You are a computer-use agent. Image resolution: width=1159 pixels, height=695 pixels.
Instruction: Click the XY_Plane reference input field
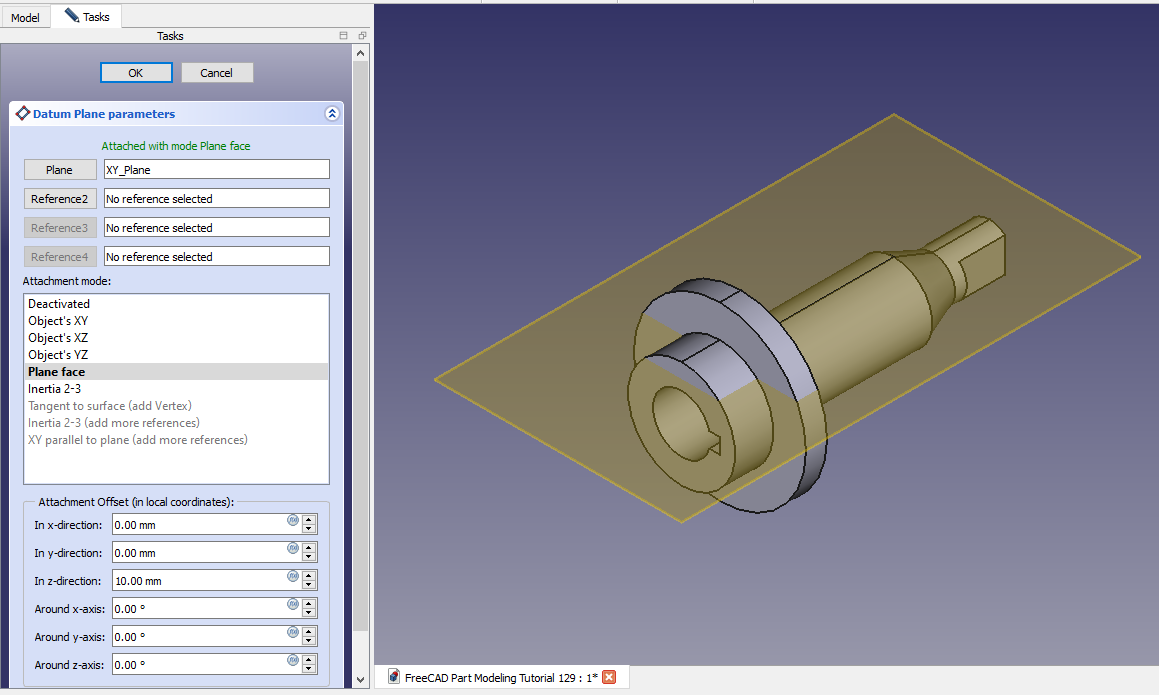[x=216, y=170]
